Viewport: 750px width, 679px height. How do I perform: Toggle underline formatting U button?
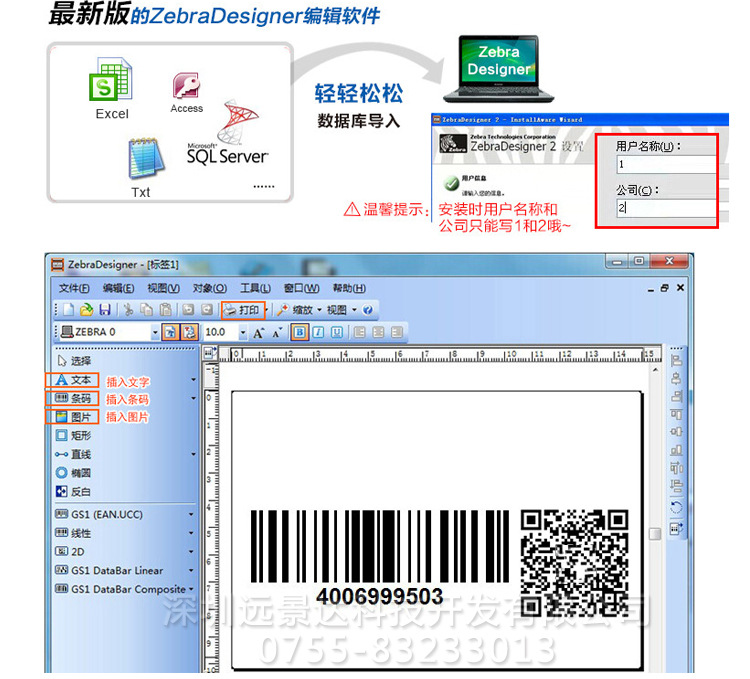pyautogui.click(x=337, y=332)
